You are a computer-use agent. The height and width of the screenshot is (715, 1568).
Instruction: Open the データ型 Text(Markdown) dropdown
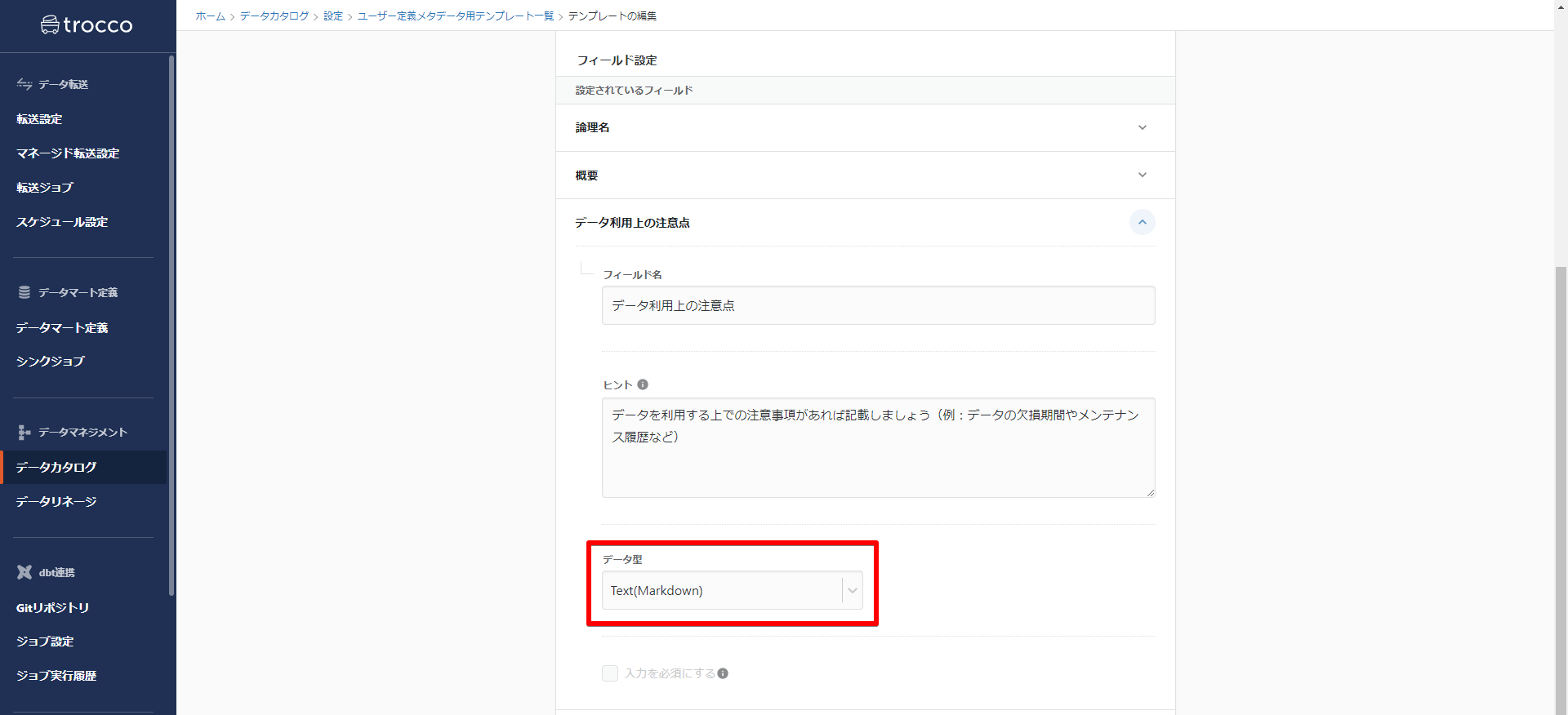tap(732, 590)
